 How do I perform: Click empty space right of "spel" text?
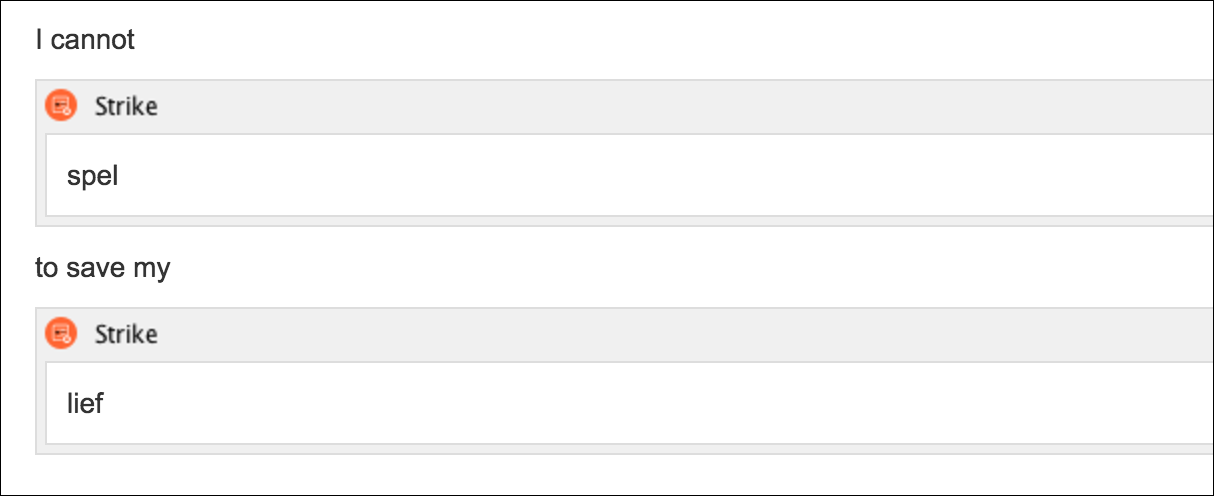(660, 177)
